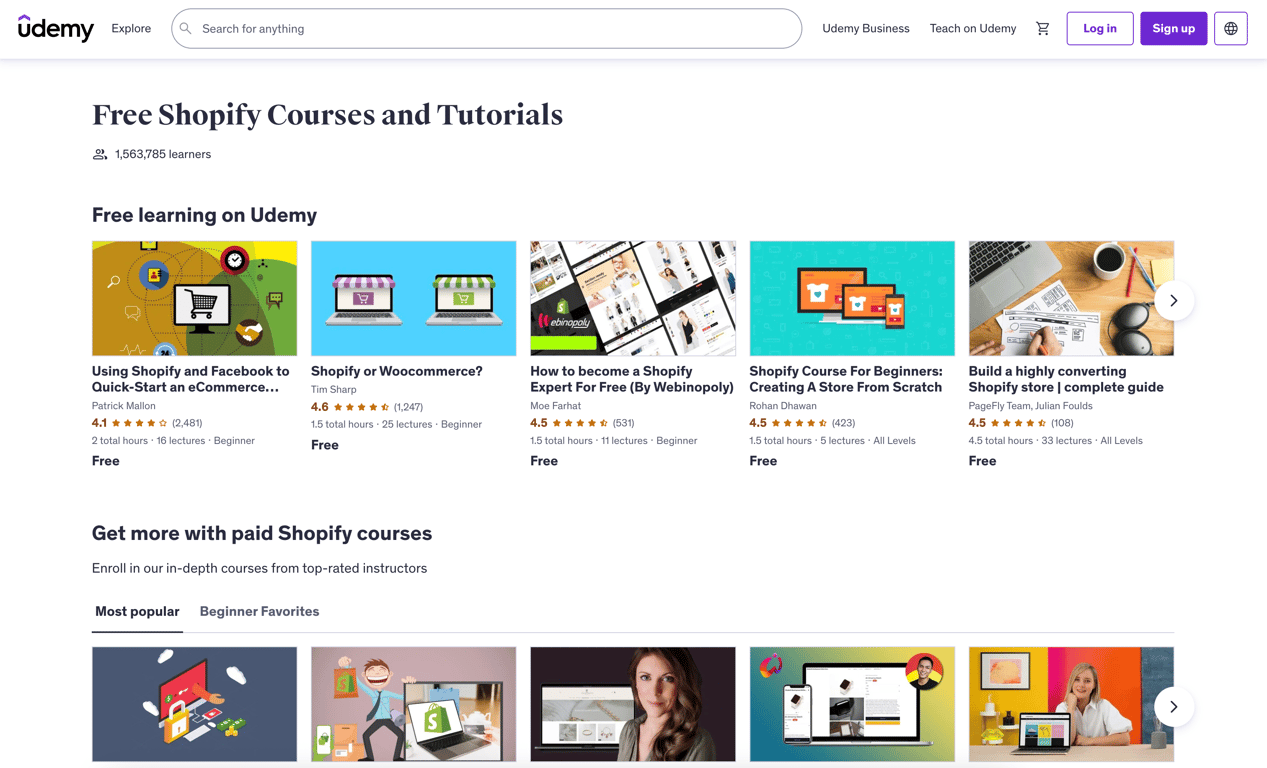Open the Shopify or Woocommerce thumbnail
Viewport: 1267px width, 768px height.
413,298
